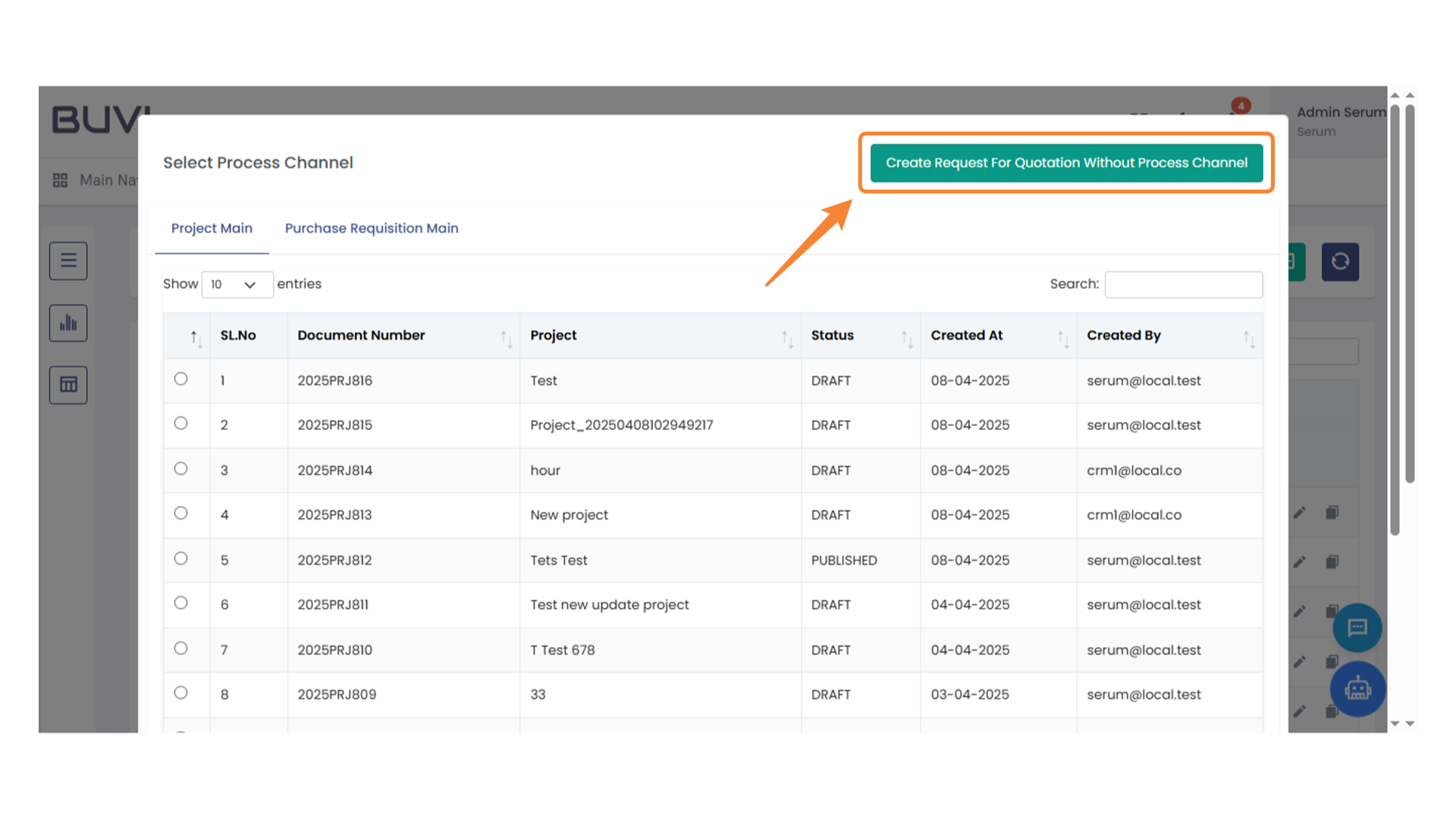Select the radio button for row 8
This screenshot has width=1456, height=819.
180,692
